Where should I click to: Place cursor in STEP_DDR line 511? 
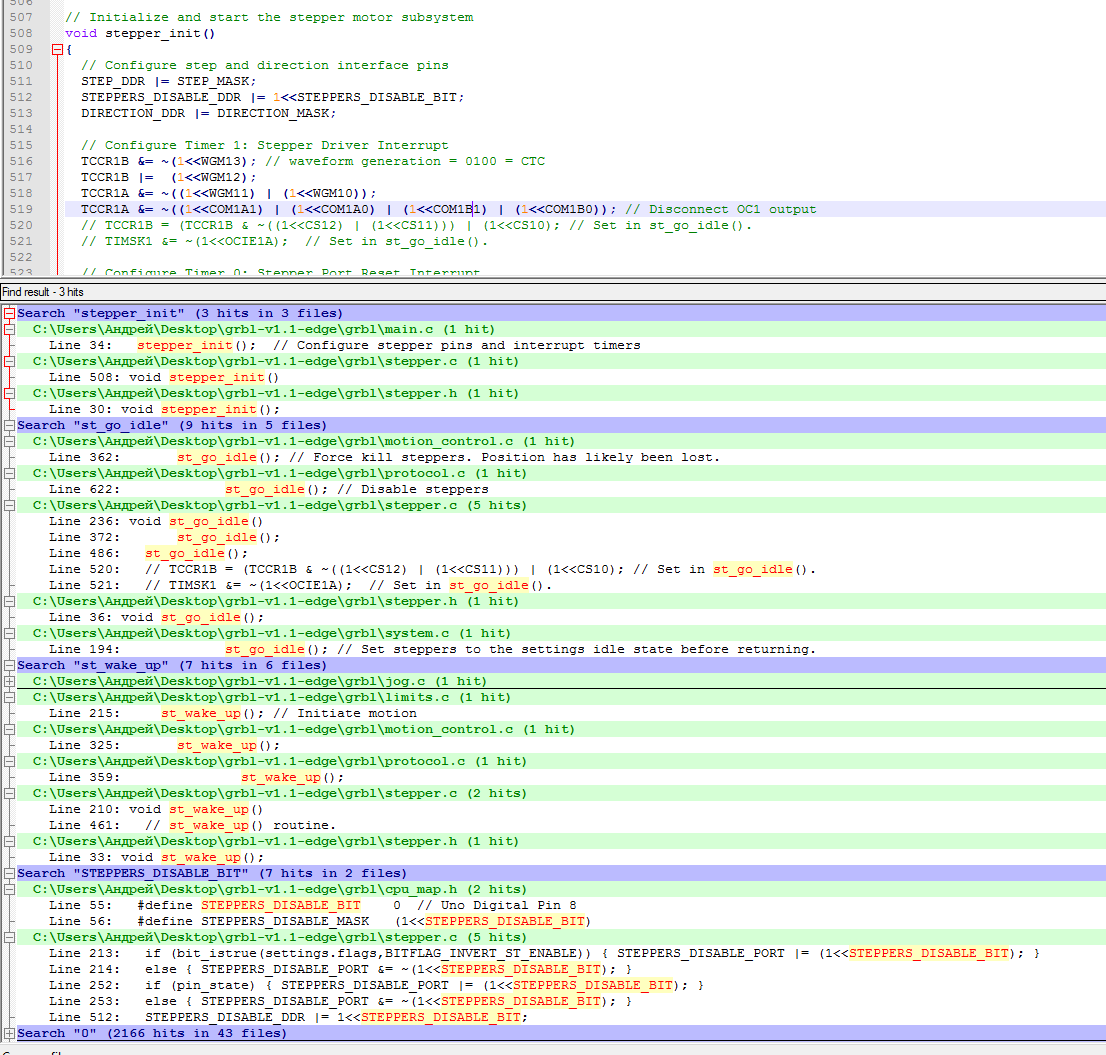(x=169, y=81)
